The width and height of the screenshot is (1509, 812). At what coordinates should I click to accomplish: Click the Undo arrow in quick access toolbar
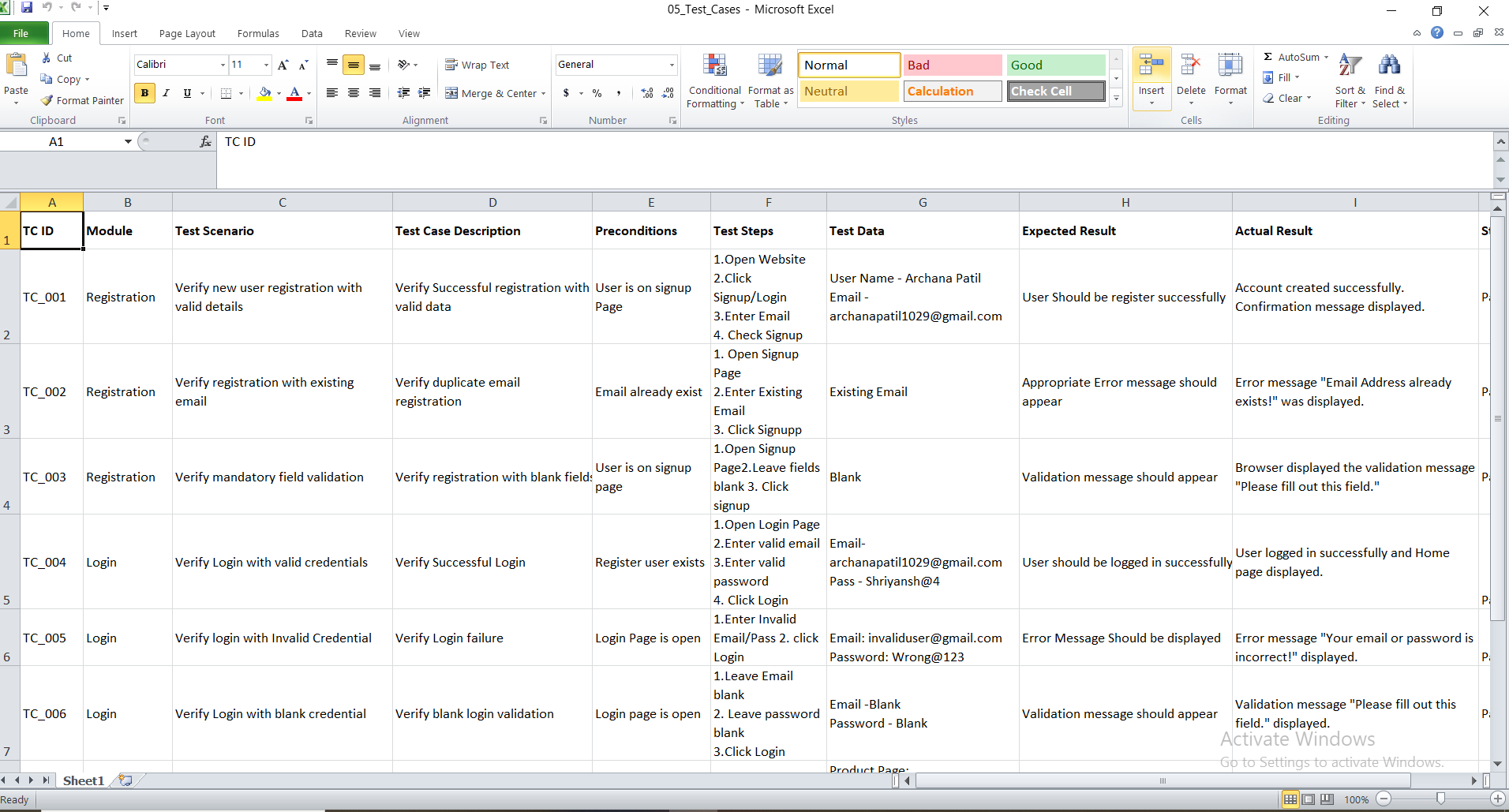tap(47, 8)
